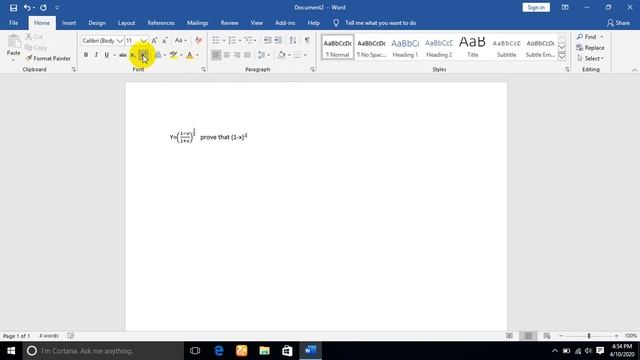Apply text highlight color
The height and width of the screenshot is (360, 640).
(x=173, y=55)
